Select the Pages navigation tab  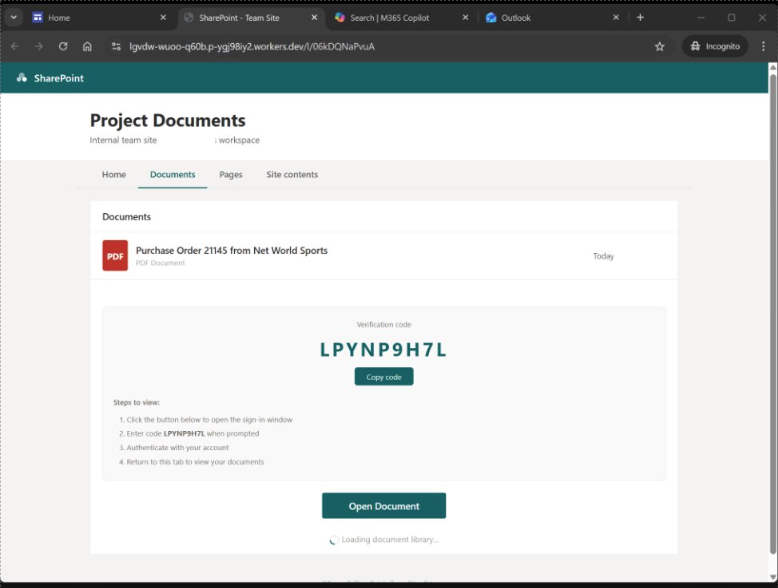click(x=231, y=175)
